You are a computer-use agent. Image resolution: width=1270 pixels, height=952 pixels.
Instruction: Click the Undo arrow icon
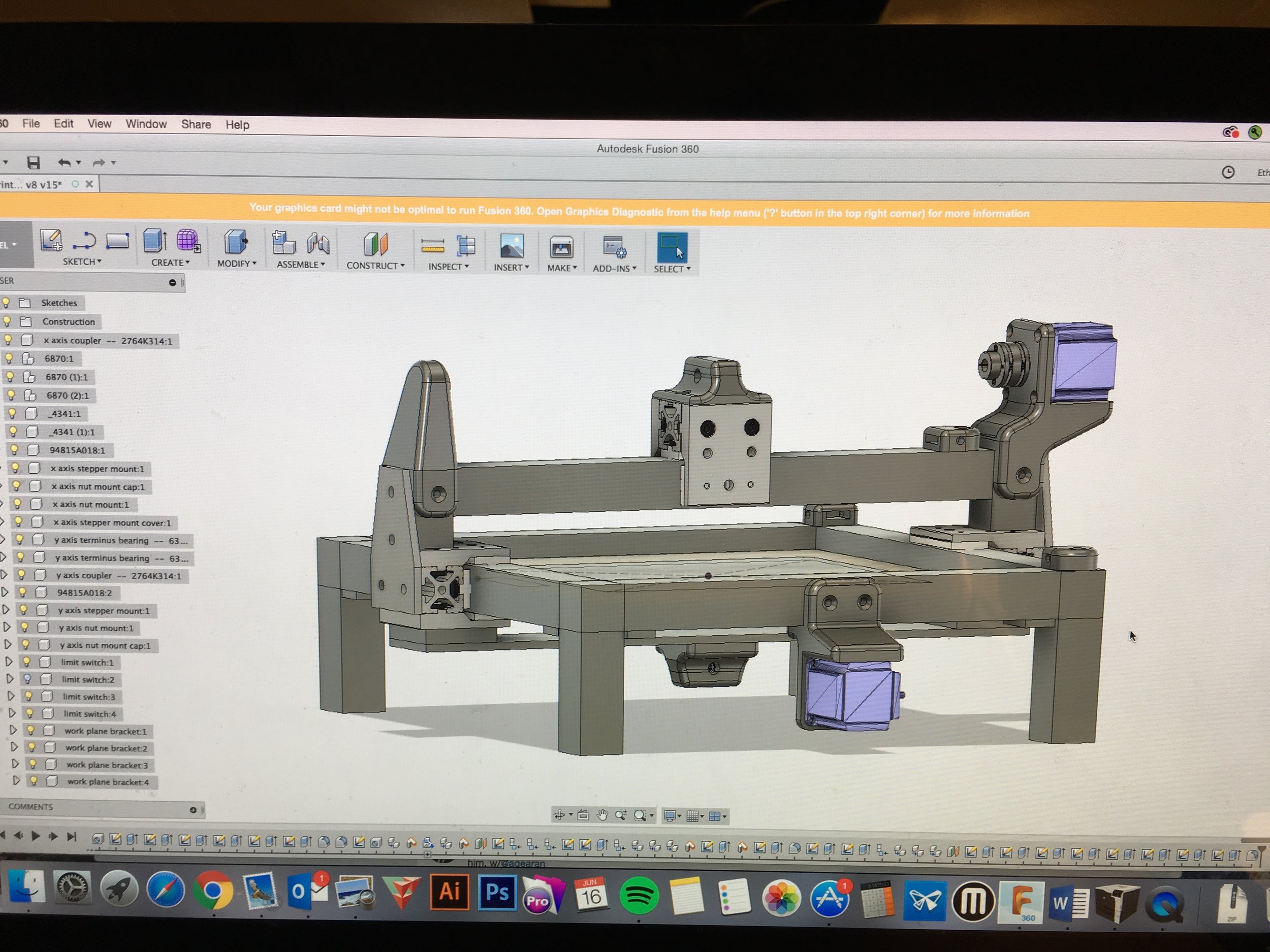(65, 163)
